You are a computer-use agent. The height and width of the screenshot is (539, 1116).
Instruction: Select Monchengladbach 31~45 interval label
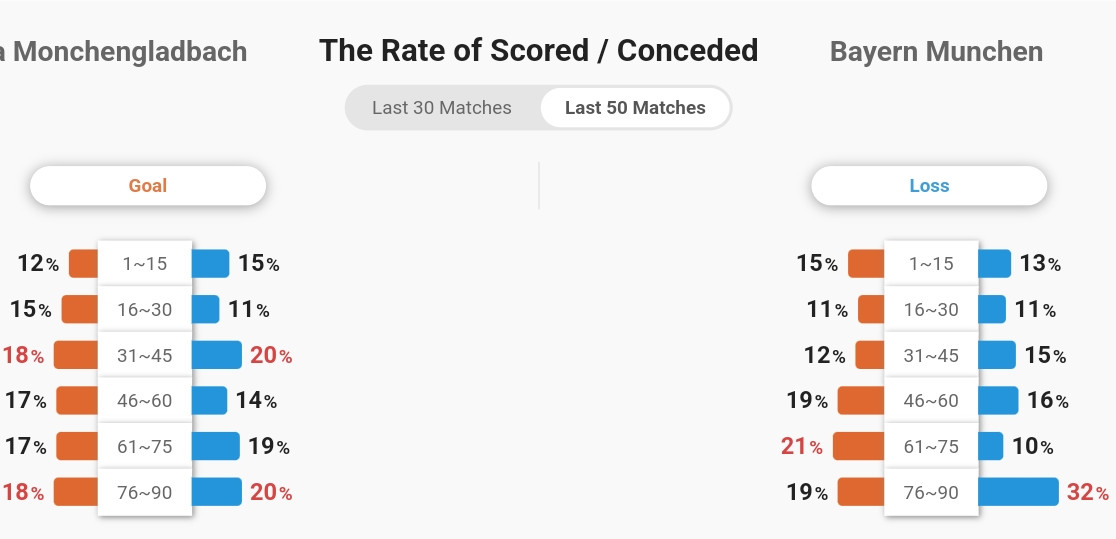point(144,355)
